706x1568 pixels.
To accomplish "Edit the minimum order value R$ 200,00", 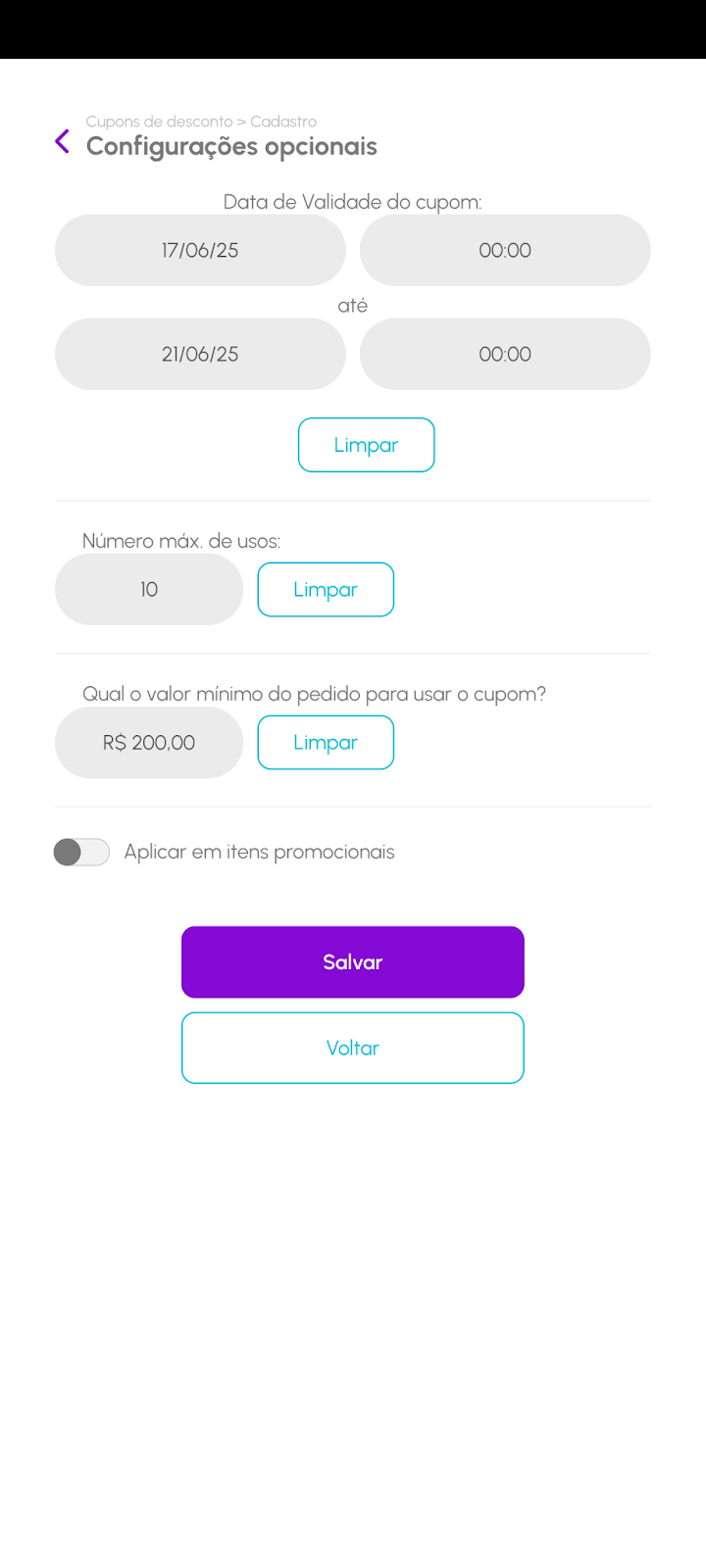I will tap(149, 743).
